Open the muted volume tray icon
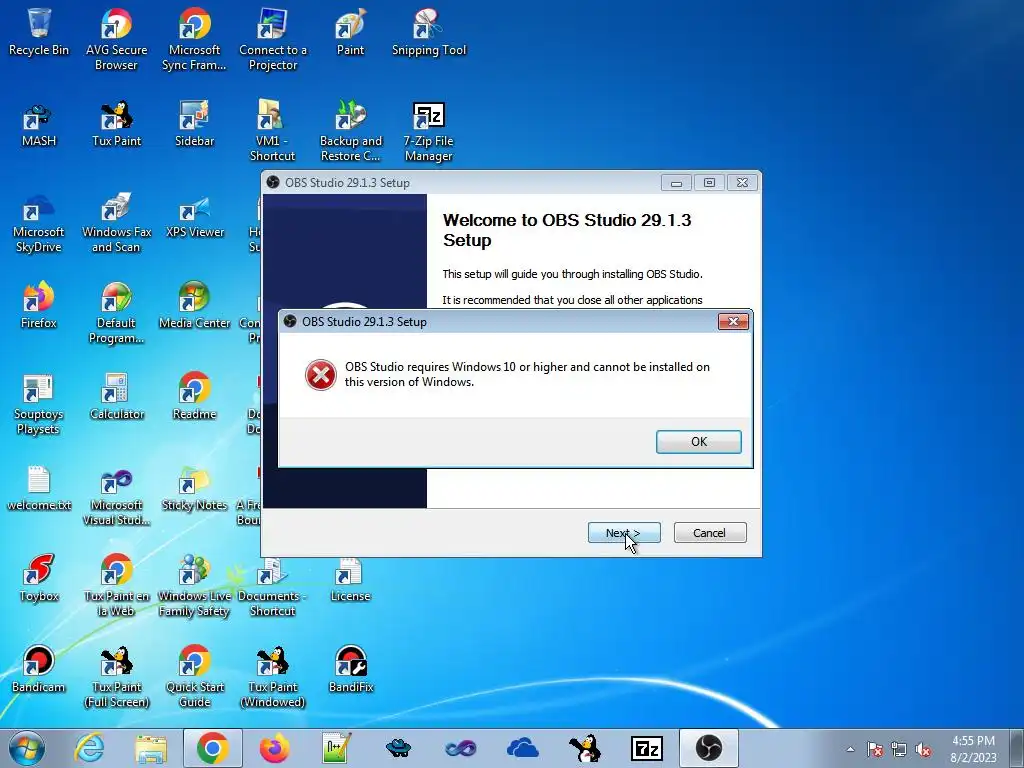1024x768 pixels. (x=923, y=749)
